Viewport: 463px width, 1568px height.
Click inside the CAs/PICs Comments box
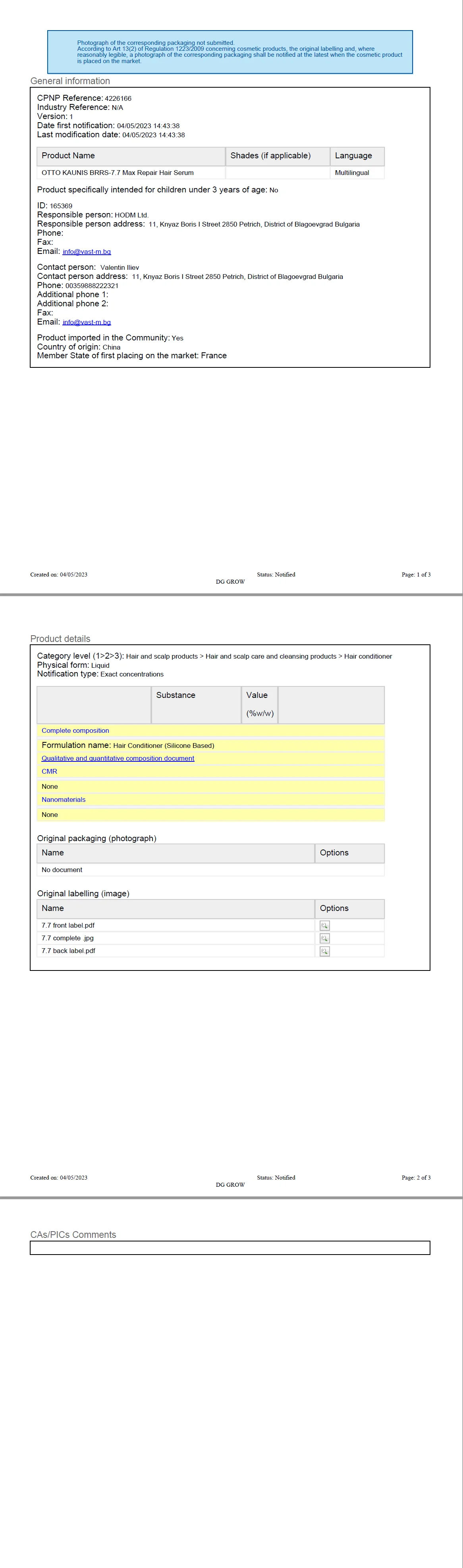[x=230, y=1248]
